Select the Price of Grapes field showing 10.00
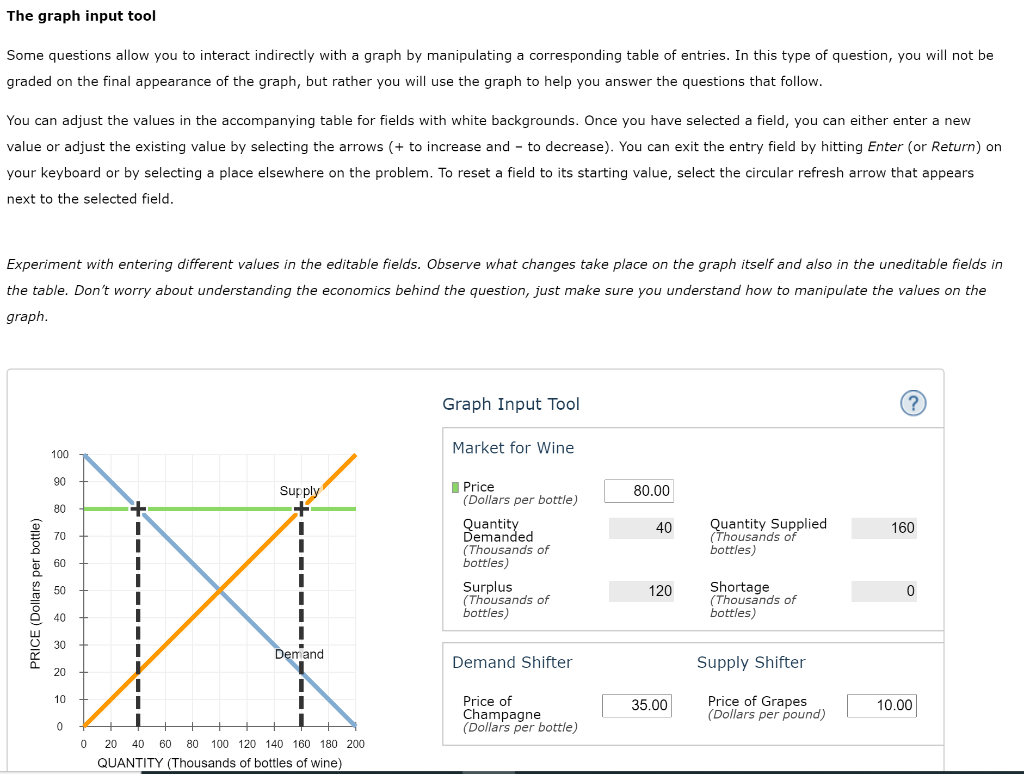The image size is (1024, 774). click(882, 705)
